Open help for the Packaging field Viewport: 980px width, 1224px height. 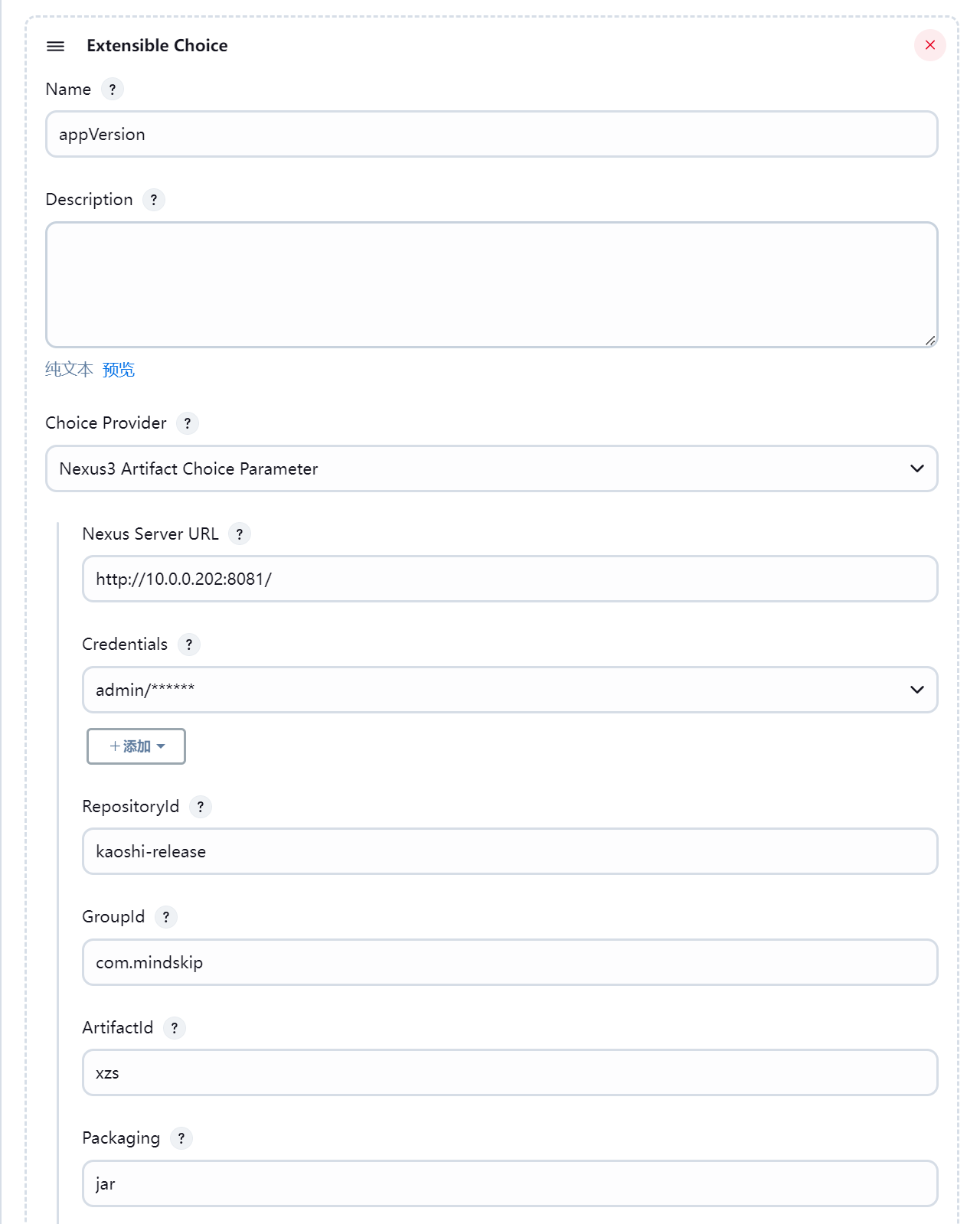point(181,1138)
